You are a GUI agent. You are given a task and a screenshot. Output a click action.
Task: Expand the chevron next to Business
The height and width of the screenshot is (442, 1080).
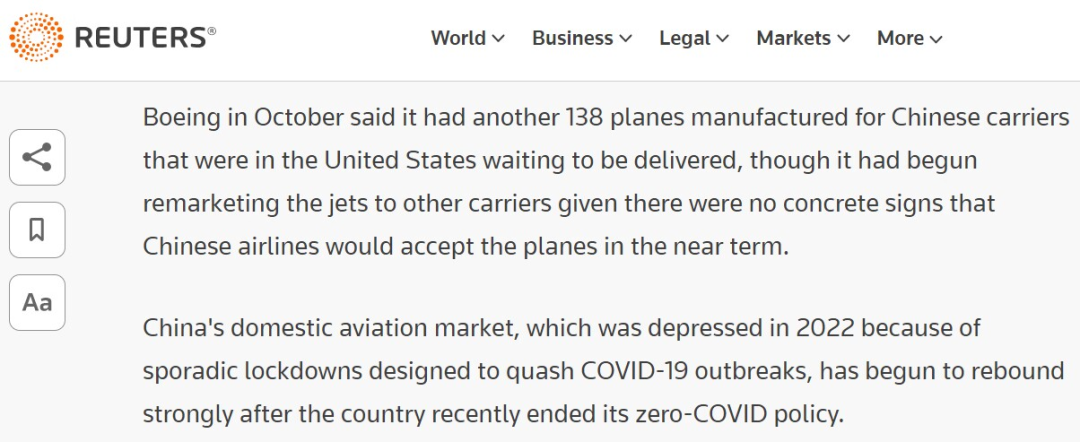(x=626, y=39)
